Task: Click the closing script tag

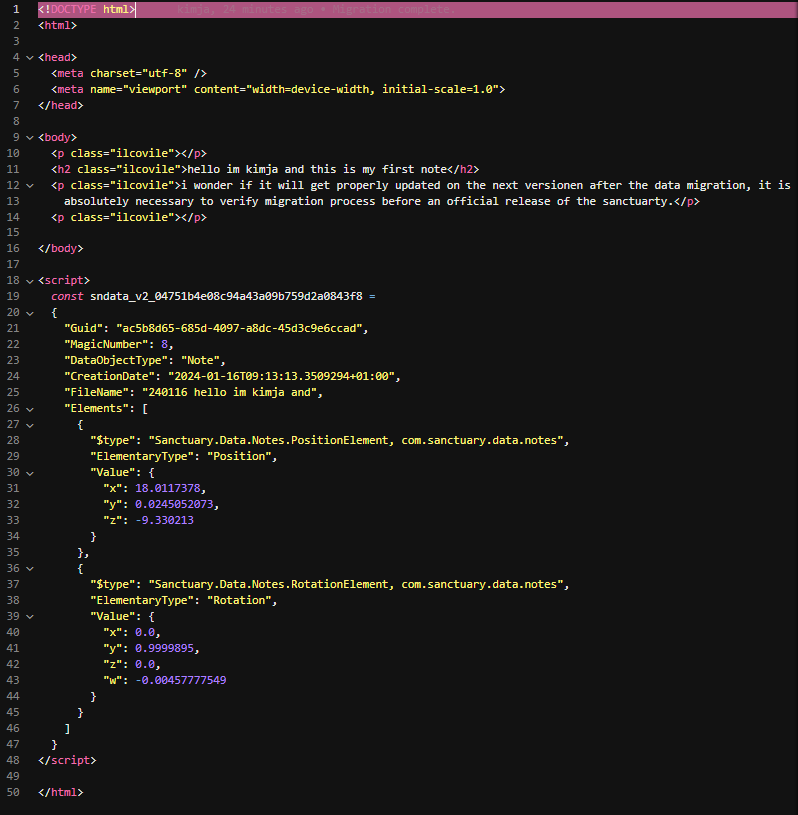Action: [x=67, y=760]
